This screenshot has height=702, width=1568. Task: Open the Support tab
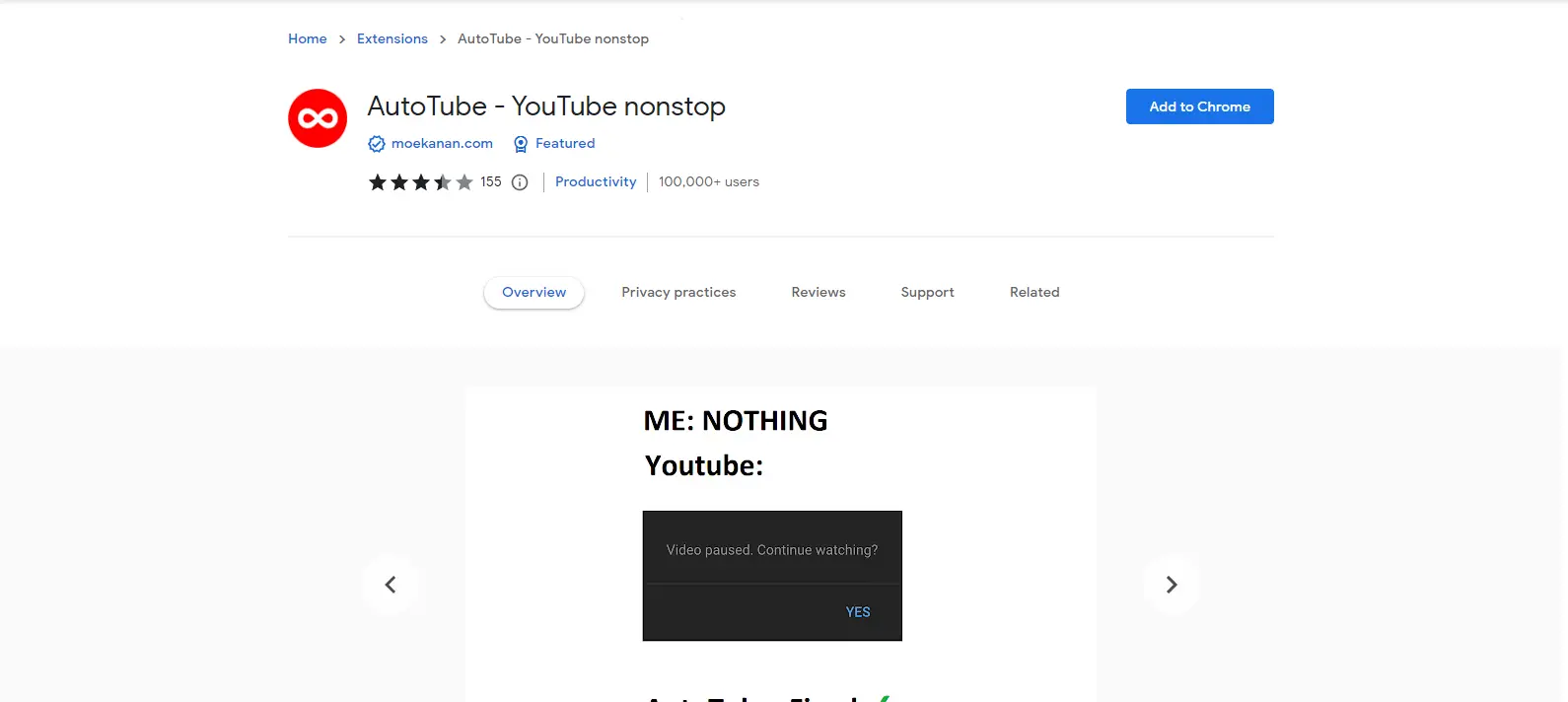[928, 292]
